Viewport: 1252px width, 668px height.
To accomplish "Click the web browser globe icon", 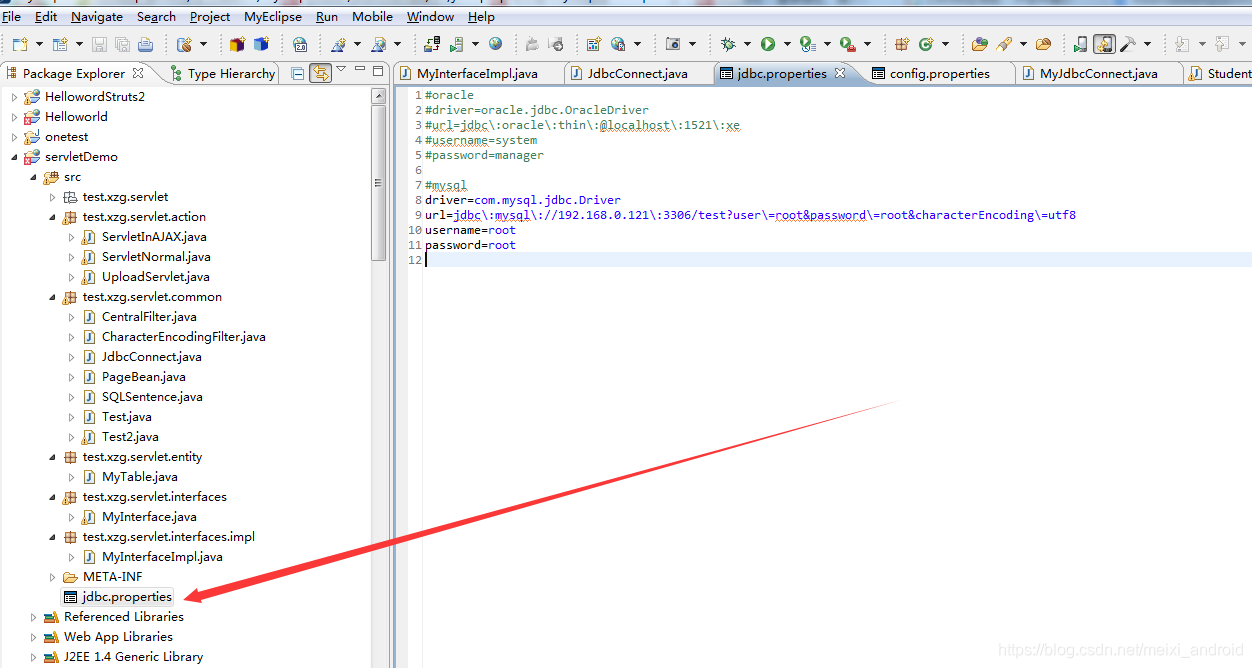I will pyautogui.click(x=496, y=44).
